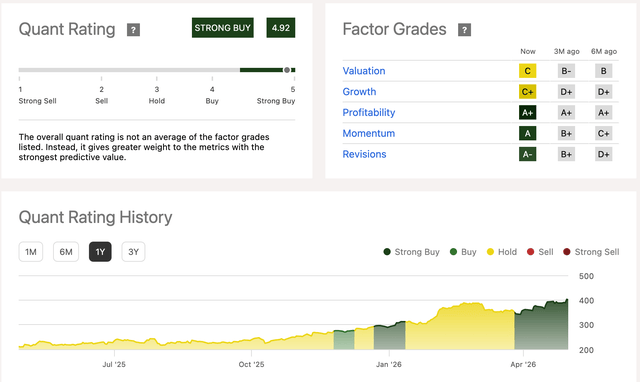
Task: Click Momentum grade B+ from 3M ago
Action: 566,133
